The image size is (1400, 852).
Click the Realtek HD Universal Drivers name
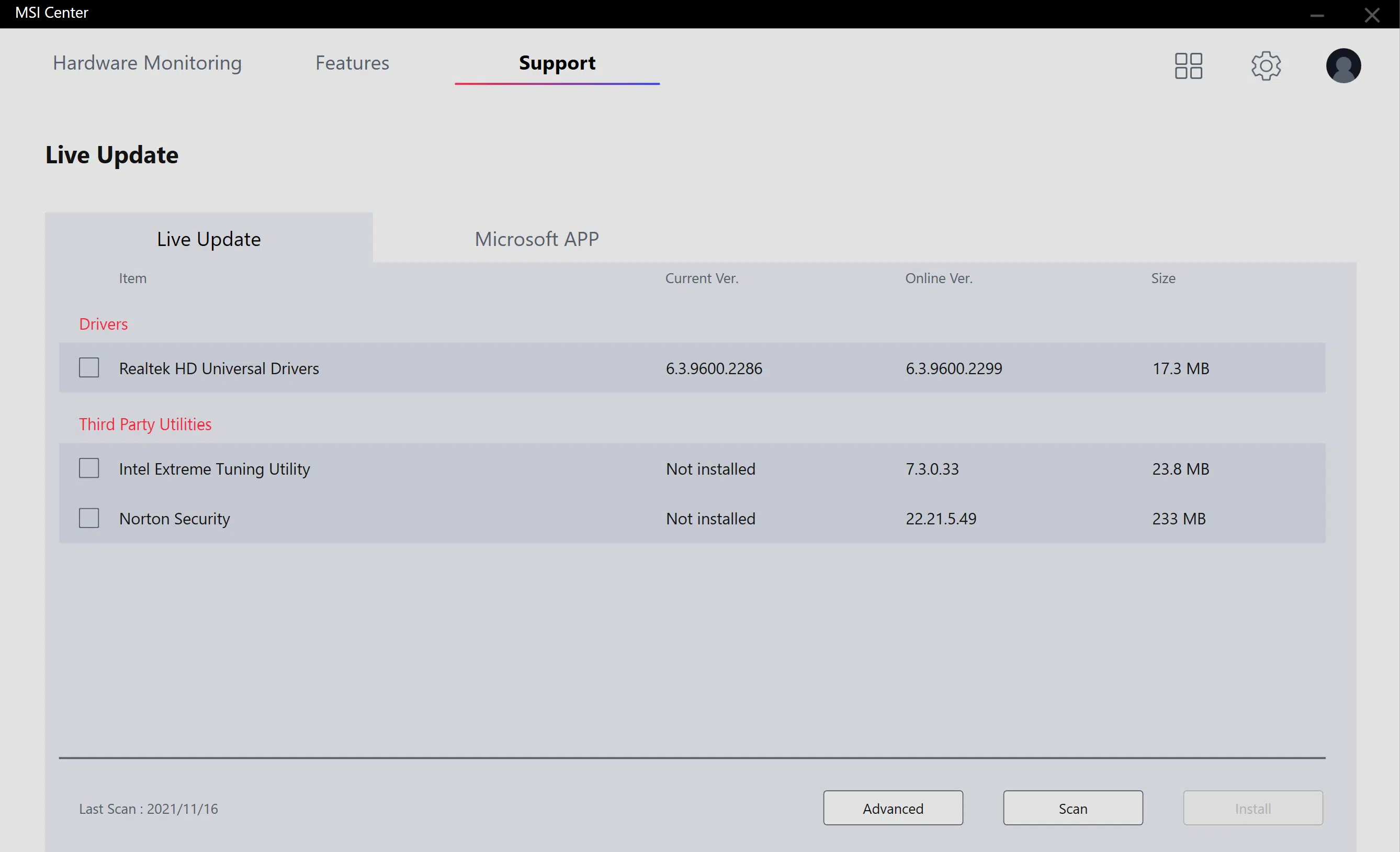tap(219, 368)
